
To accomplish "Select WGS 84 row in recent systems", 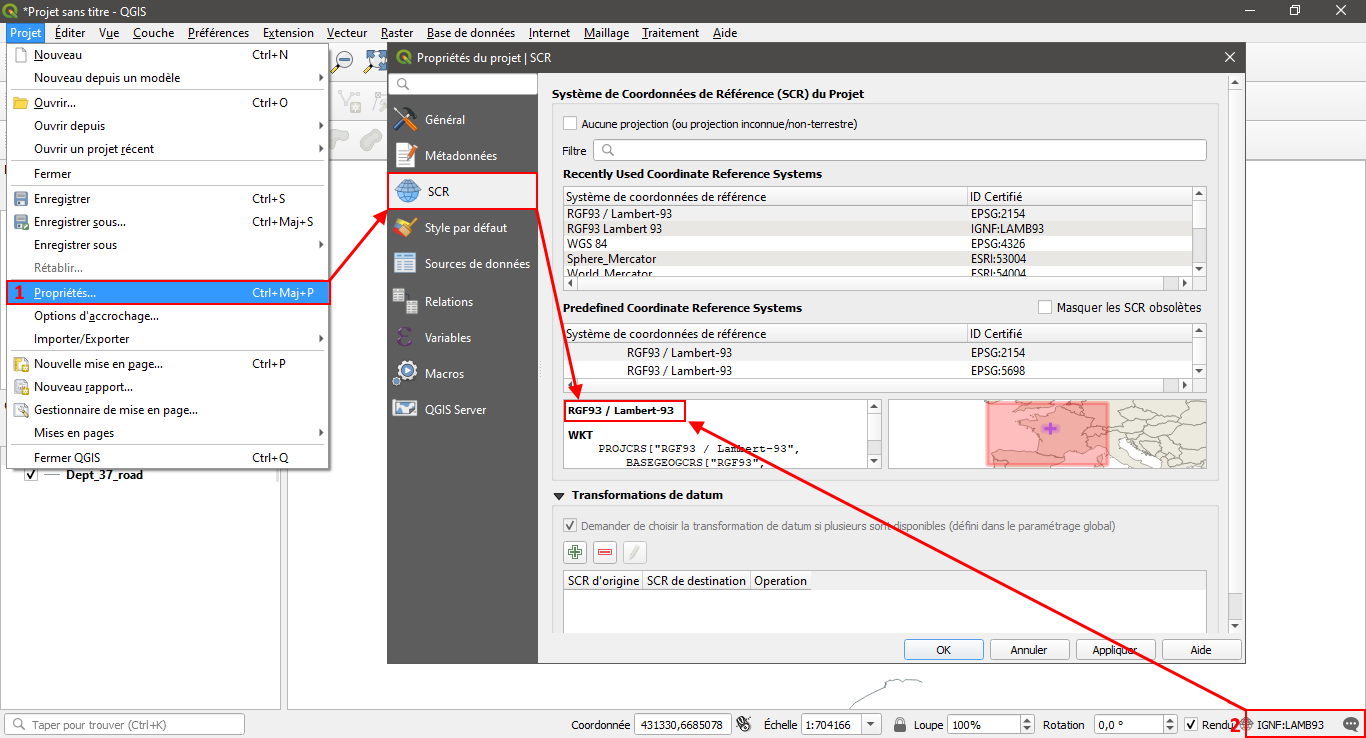I will coord(877,243).
